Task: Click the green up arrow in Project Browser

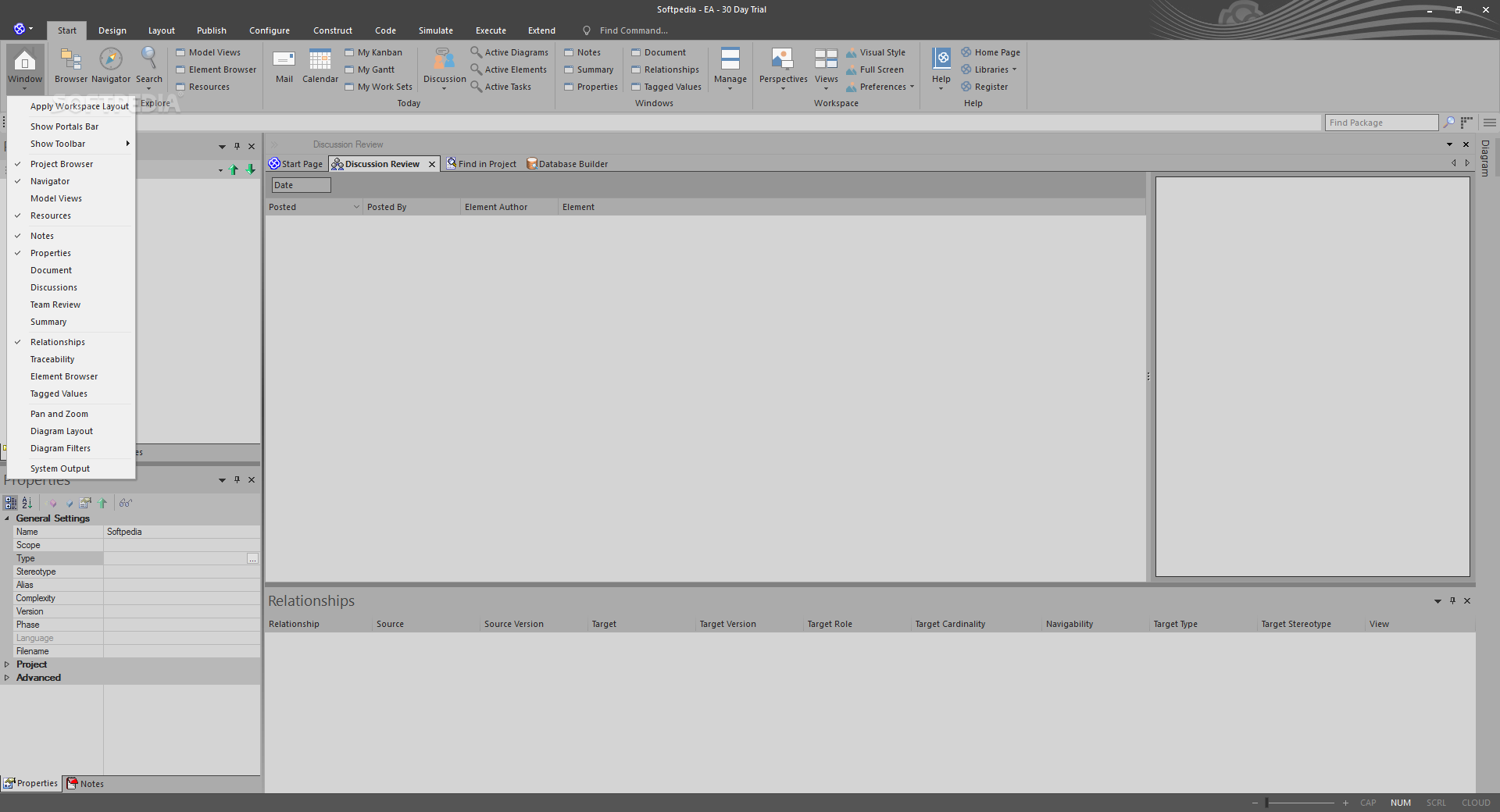Action: pyautogui.click(x=233, y=169)
